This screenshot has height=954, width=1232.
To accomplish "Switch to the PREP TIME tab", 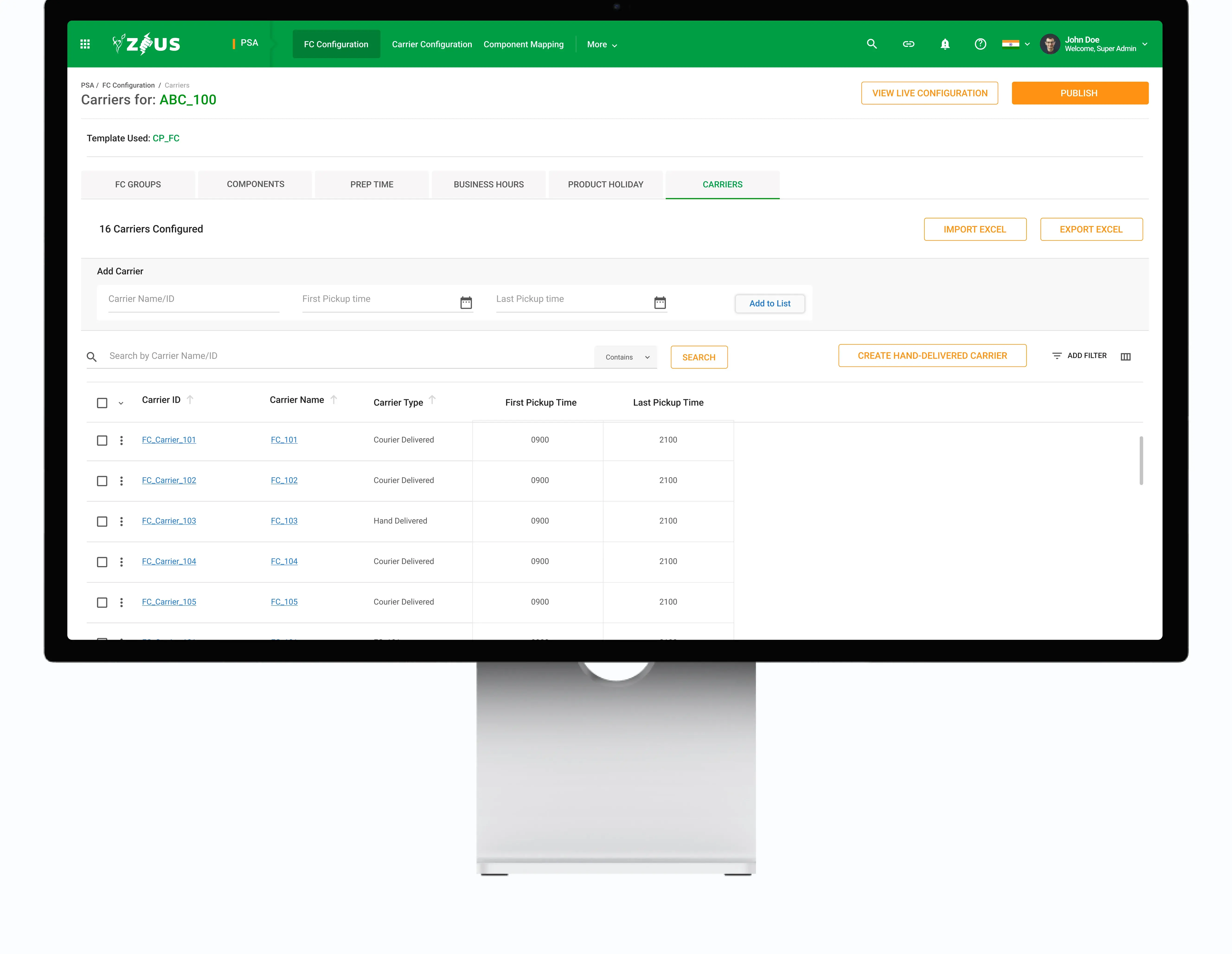I will pyautogui.click(x=372, y=184).
